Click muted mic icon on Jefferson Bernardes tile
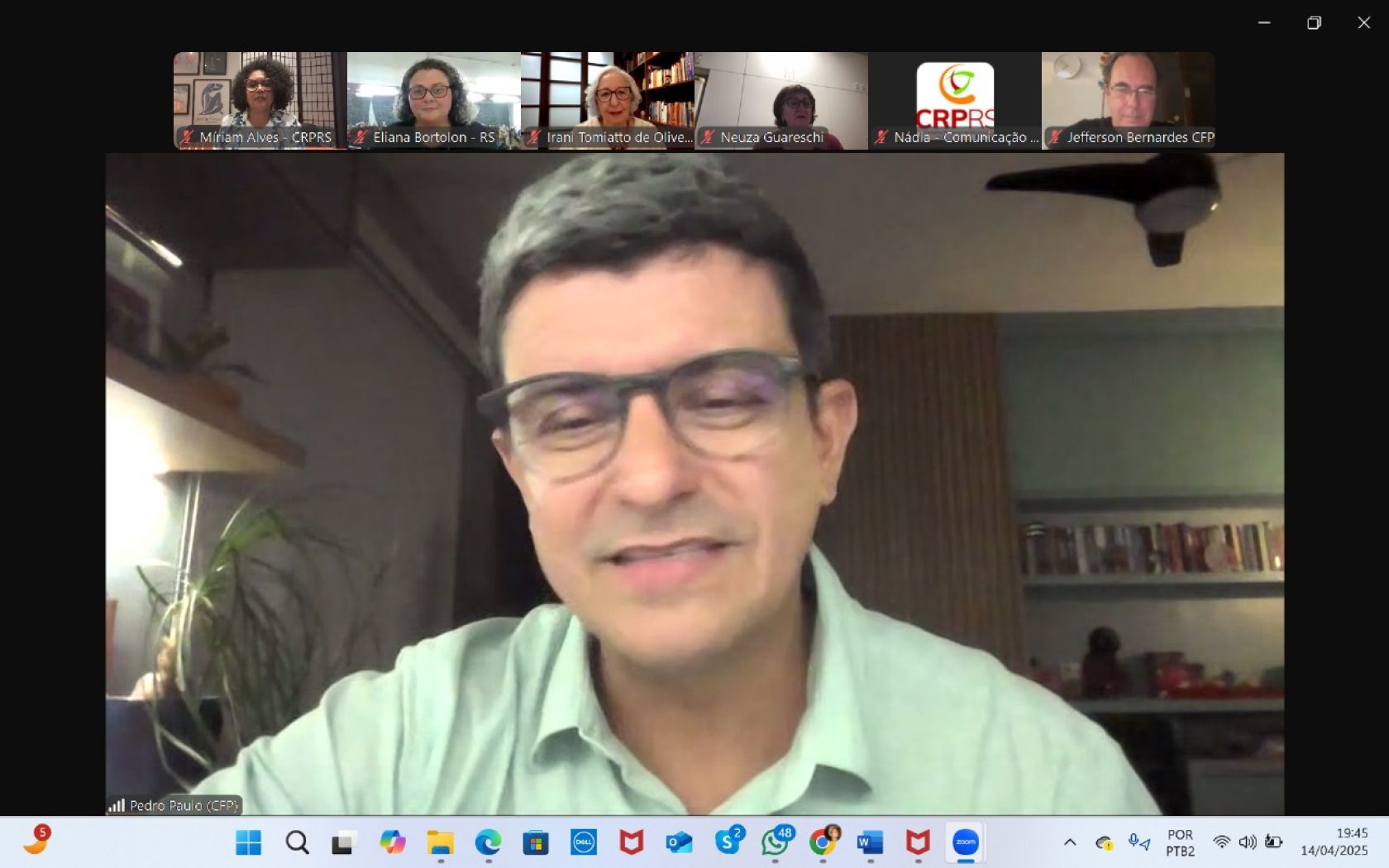 coord(1055,137)
